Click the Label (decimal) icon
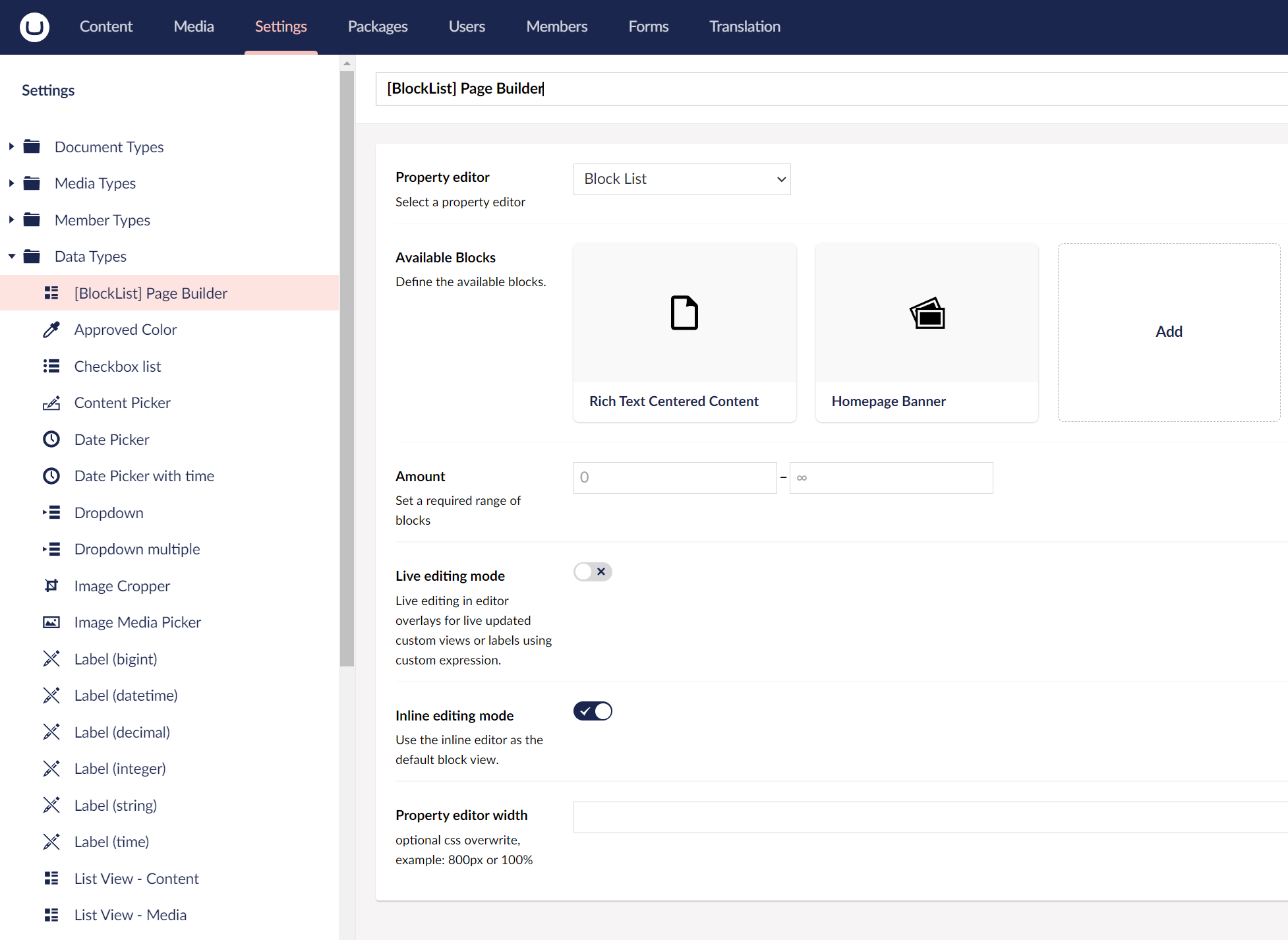Screen dimensions: 1288x940 tap(51, 732)
